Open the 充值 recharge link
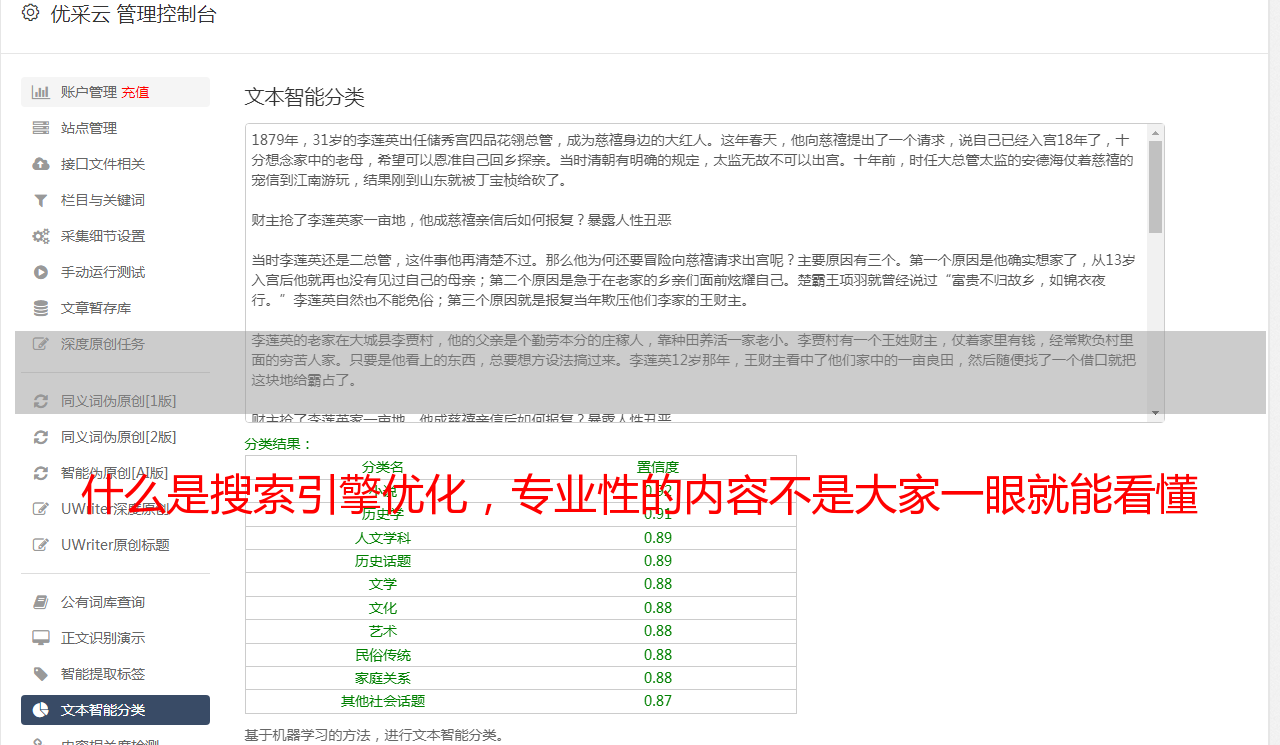The height and width of the screenshot is (745, 1280). (135, 92)
